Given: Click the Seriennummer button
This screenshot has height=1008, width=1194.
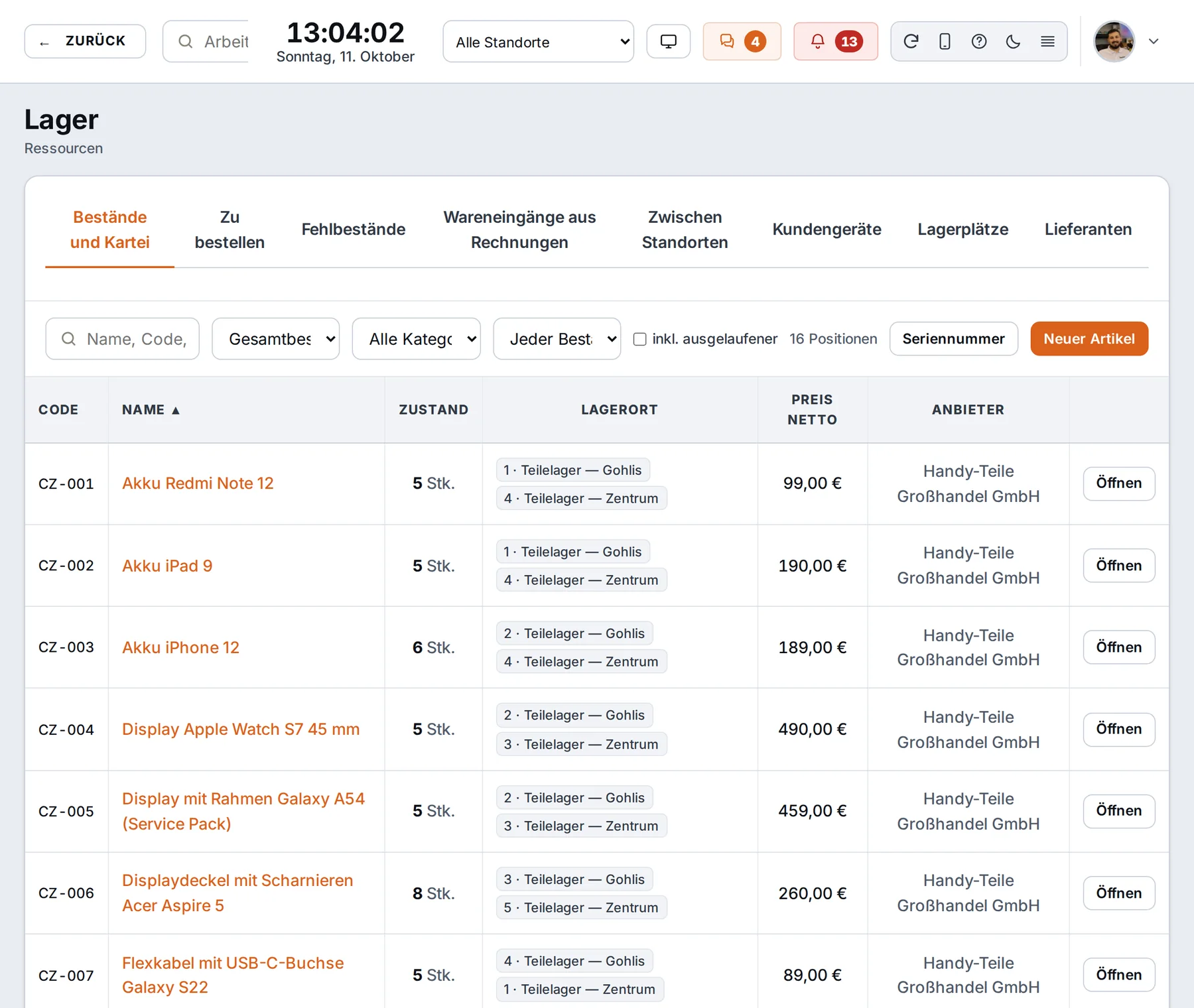Looking at the screenshot, I should 953,339.
